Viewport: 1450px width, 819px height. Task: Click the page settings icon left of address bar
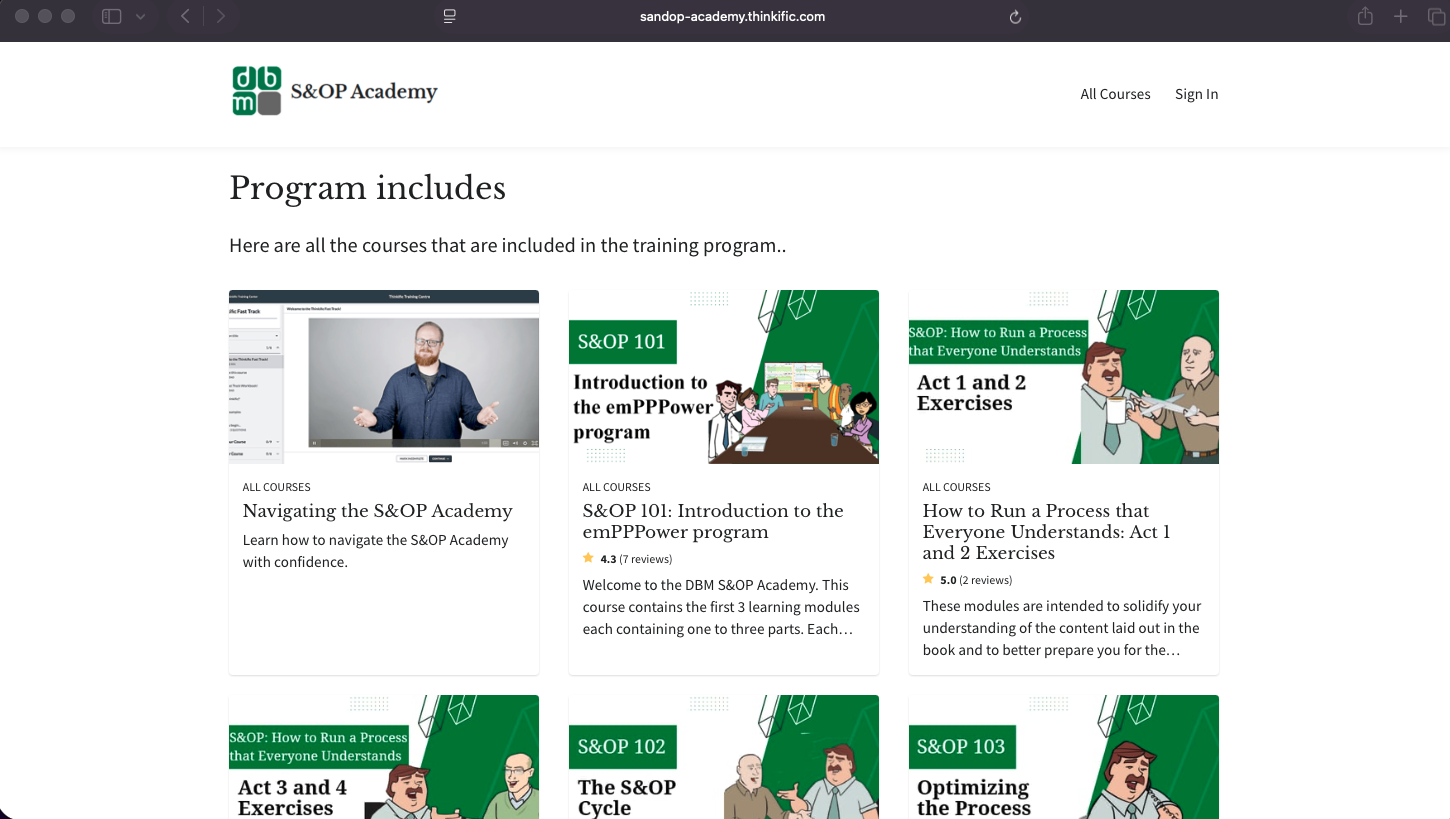tap(449, 16)
